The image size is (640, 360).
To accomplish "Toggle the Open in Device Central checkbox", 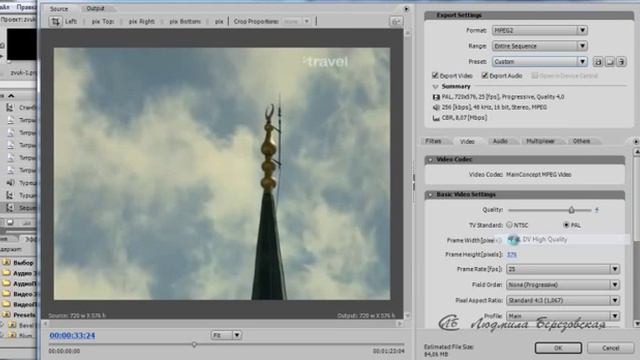I will tap(535, 76).
